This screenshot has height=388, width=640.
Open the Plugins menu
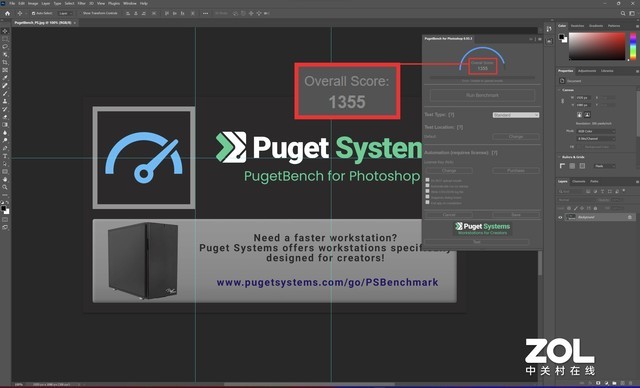coord(114,3)
